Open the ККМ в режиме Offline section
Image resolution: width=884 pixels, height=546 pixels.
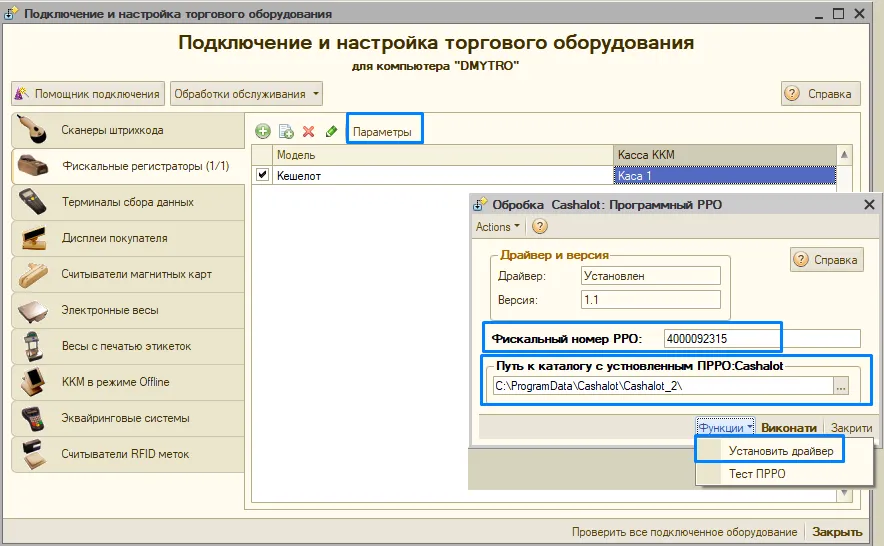click(128, 382)
